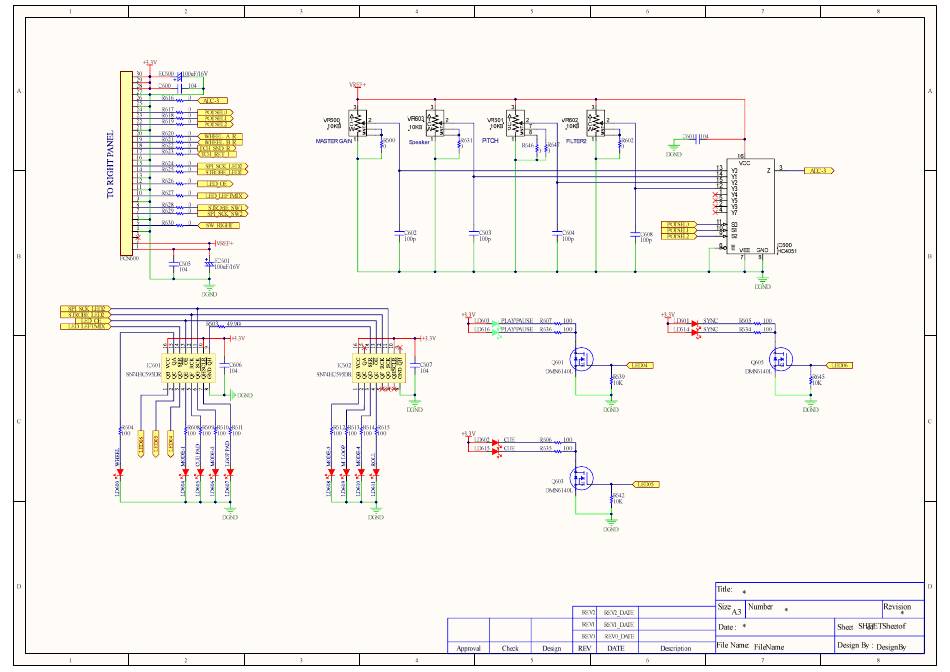Click the LED_OE port beside R626
950x672 pixels.
click(x=215, y=184)
